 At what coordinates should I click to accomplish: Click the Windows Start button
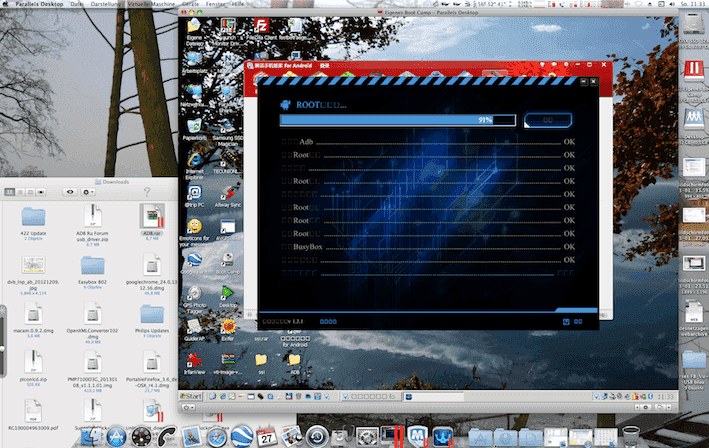point(191,396)
